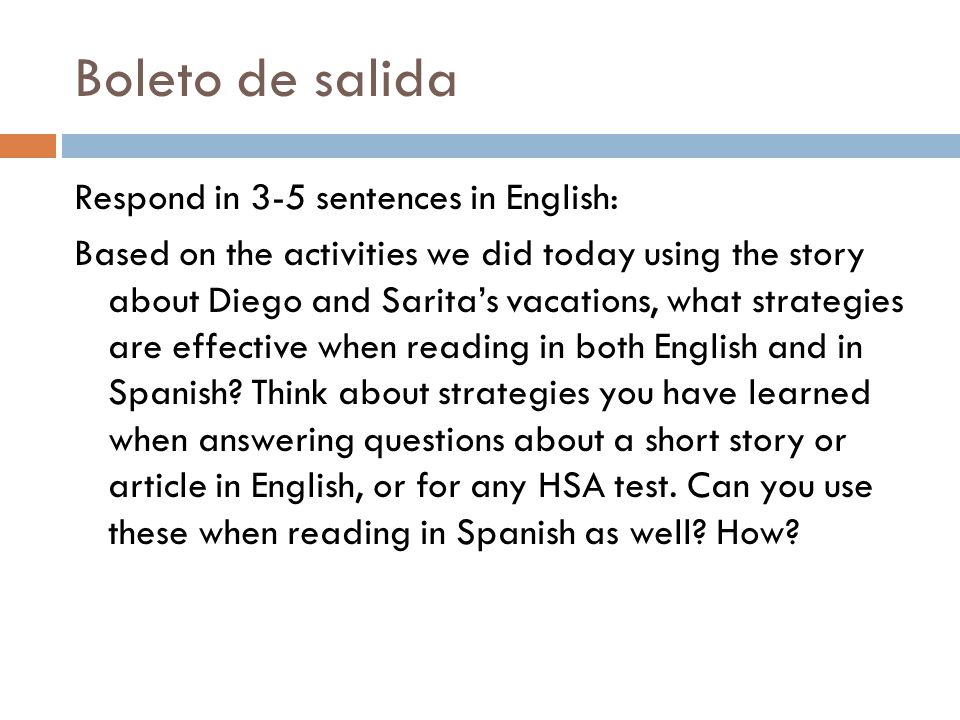The height and width of the screenshot is (720, 960).
Task: Click the word 'questions' in the paragraph
Action: 434,441
